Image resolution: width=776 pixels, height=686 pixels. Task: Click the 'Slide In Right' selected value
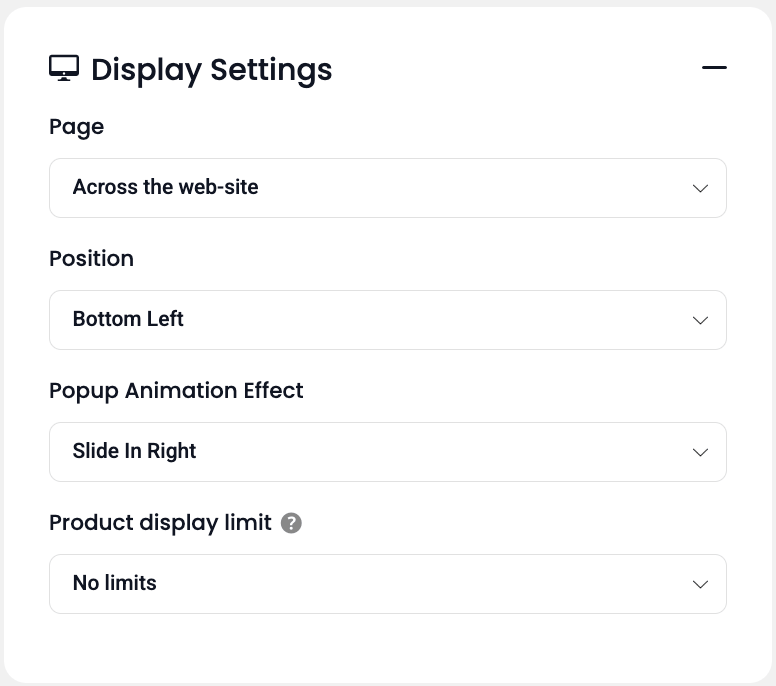[x=134, y=451]
